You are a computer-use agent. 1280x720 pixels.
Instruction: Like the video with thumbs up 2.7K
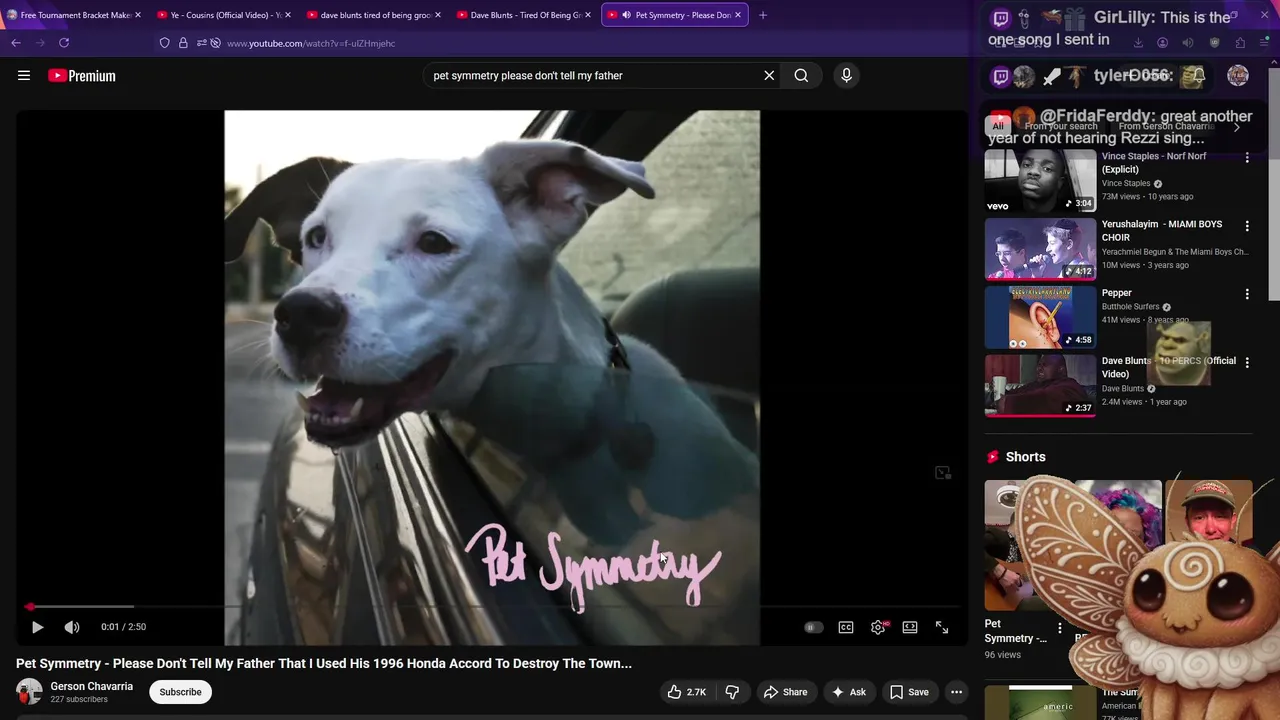687,692
